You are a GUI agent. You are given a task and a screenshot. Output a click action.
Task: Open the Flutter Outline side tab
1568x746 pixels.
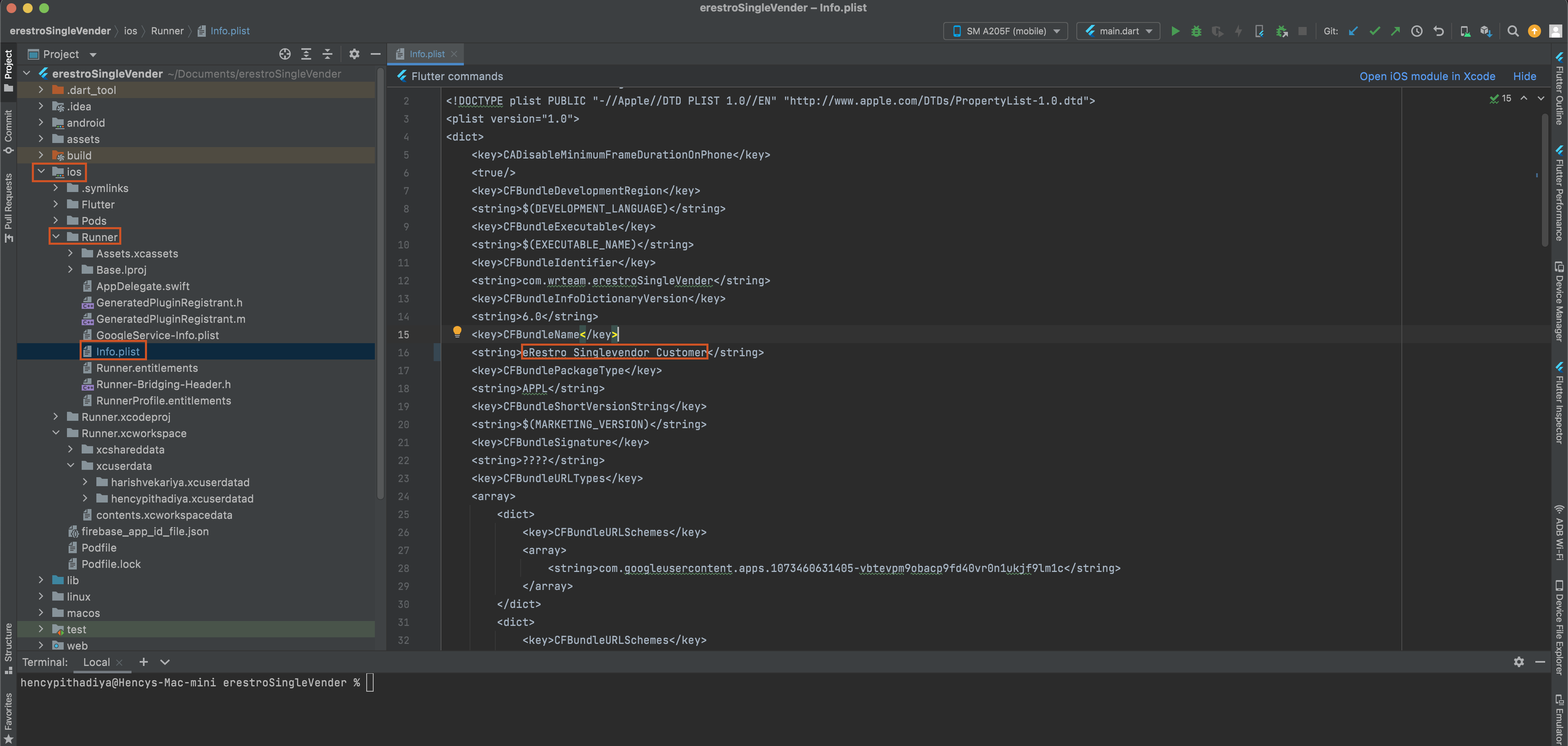[1559, 88]
